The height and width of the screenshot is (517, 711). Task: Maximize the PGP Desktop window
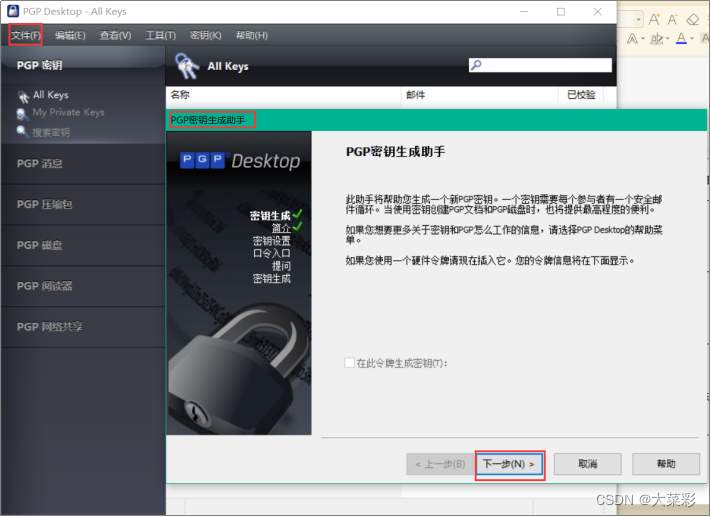pos(561,12)
